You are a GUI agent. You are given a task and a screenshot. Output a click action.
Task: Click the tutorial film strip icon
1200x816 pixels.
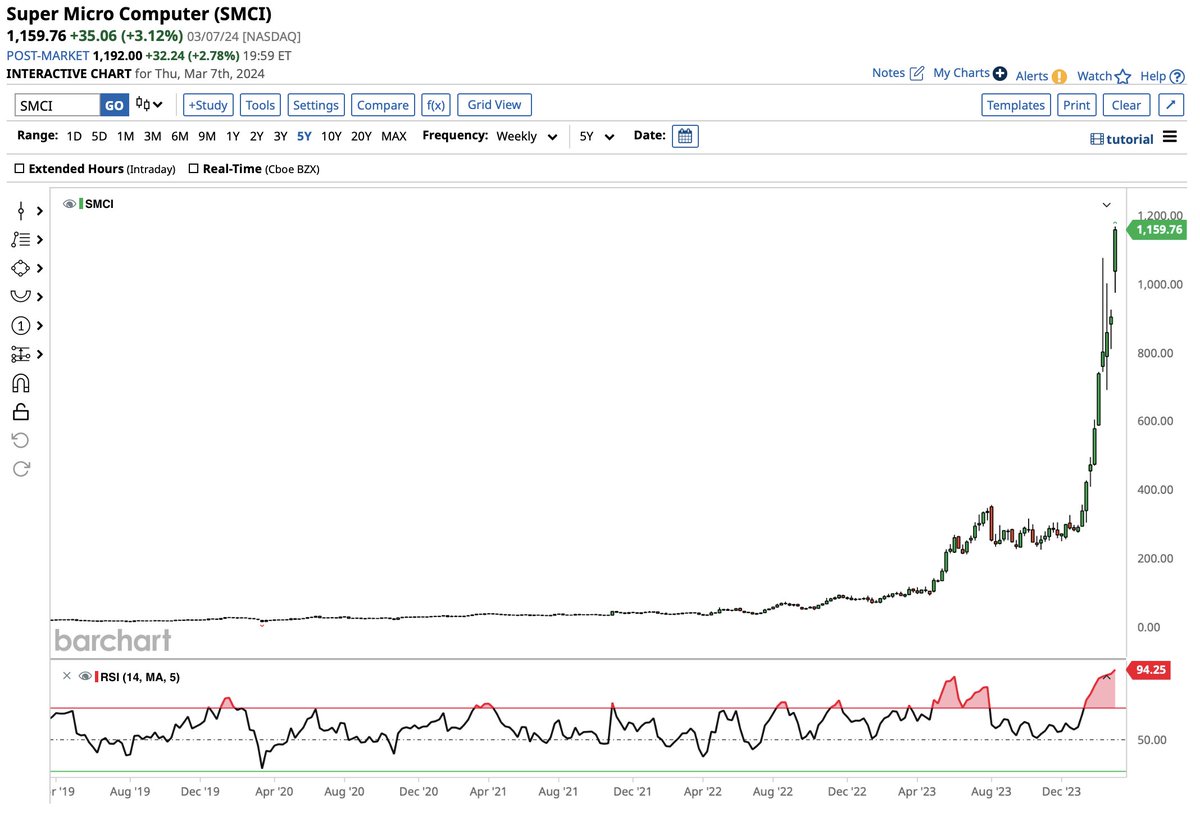1097,139
